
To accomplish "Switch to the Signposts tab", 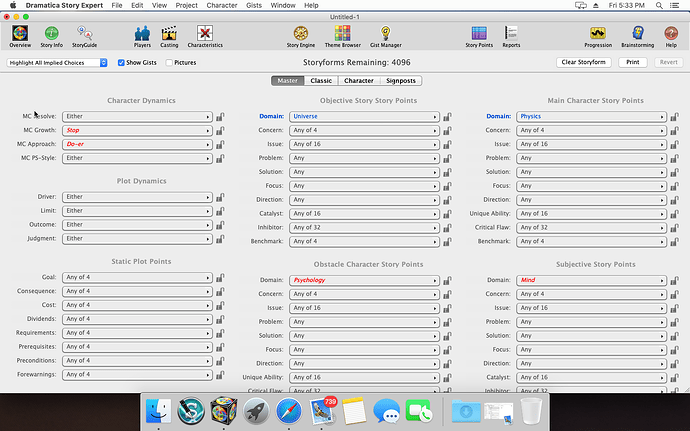I will pyautogui.click(x=401, y=80).
